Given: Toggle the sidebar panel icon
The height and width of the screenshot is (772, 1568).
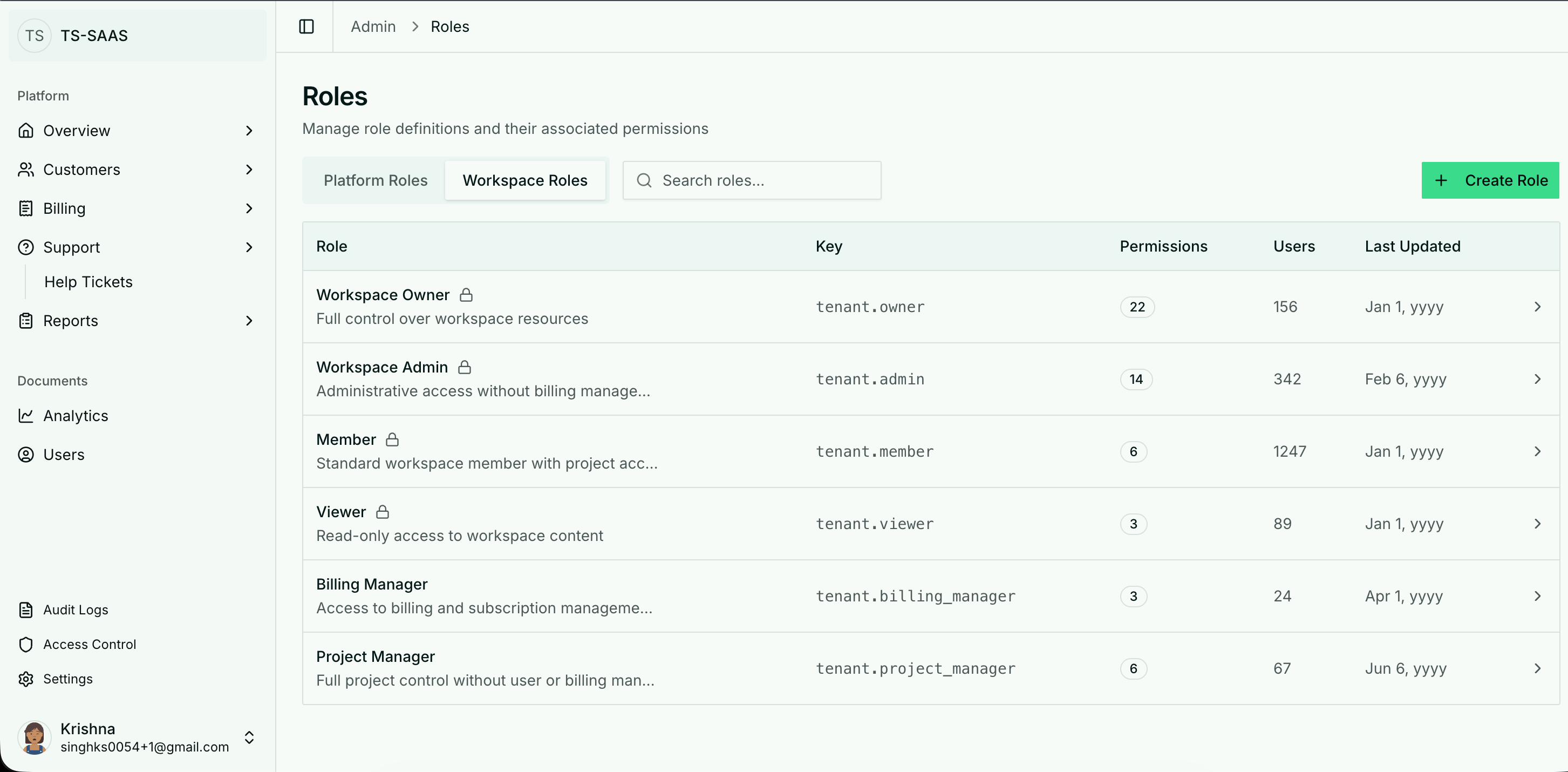Looking at the screenshot, I should coord(306,27).
